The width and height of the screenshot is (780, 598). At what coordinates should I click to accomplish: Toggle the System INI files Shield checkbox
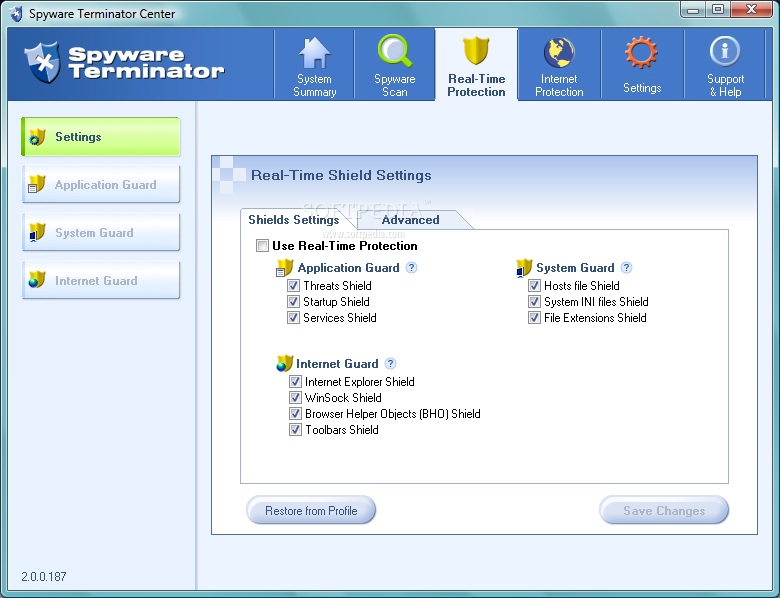point(534,301)
